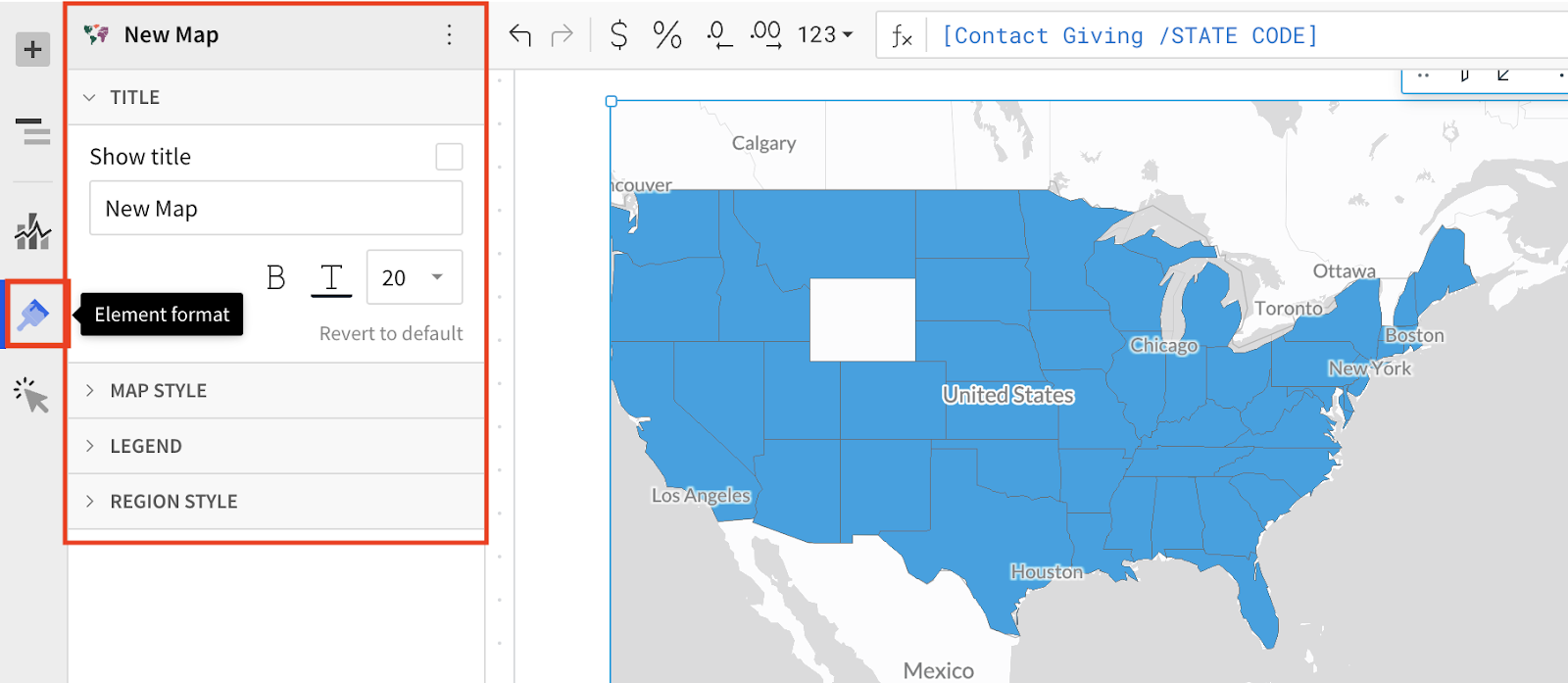The image size is (1568, 683).
Task: Increase decimal places
Action: click(x=765, y=35)
